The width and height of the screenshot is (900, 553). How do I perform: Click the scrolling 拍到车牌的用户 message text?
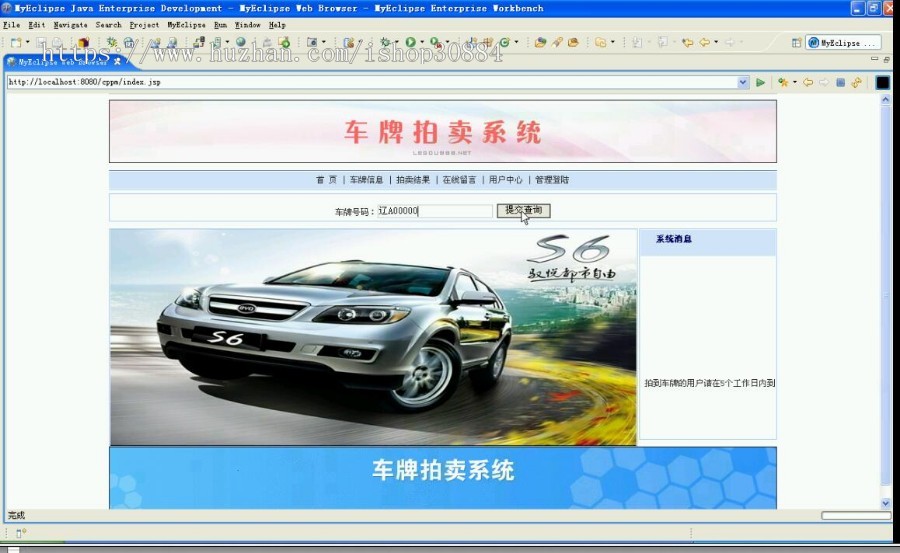(x=710, y=383)
